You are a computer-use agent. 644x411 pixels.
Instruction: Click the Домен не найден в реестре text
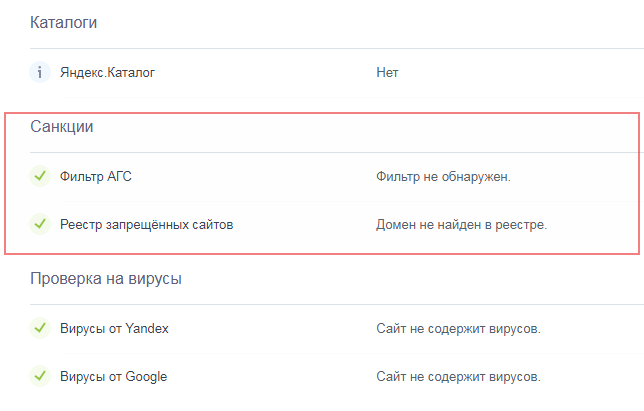click(461, 225)
